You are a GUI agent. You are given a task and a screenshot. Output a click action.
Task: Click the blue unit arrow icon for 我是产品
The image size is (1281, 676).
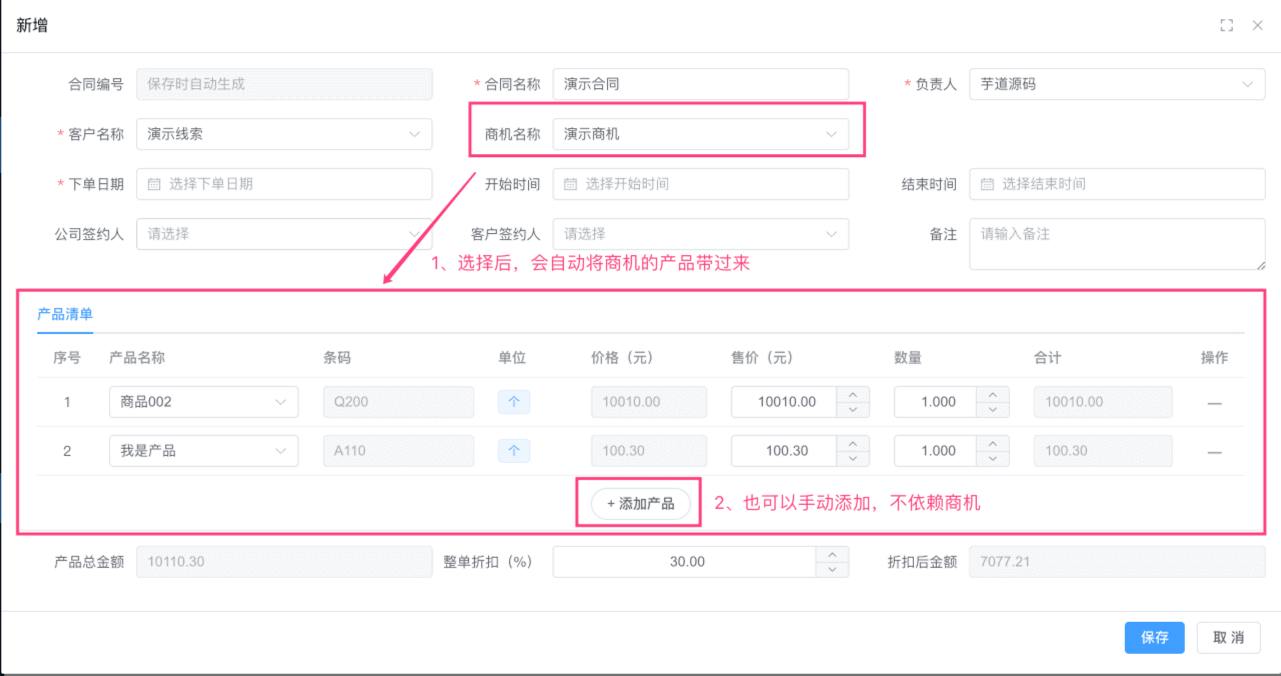click(x=513, y=450)
